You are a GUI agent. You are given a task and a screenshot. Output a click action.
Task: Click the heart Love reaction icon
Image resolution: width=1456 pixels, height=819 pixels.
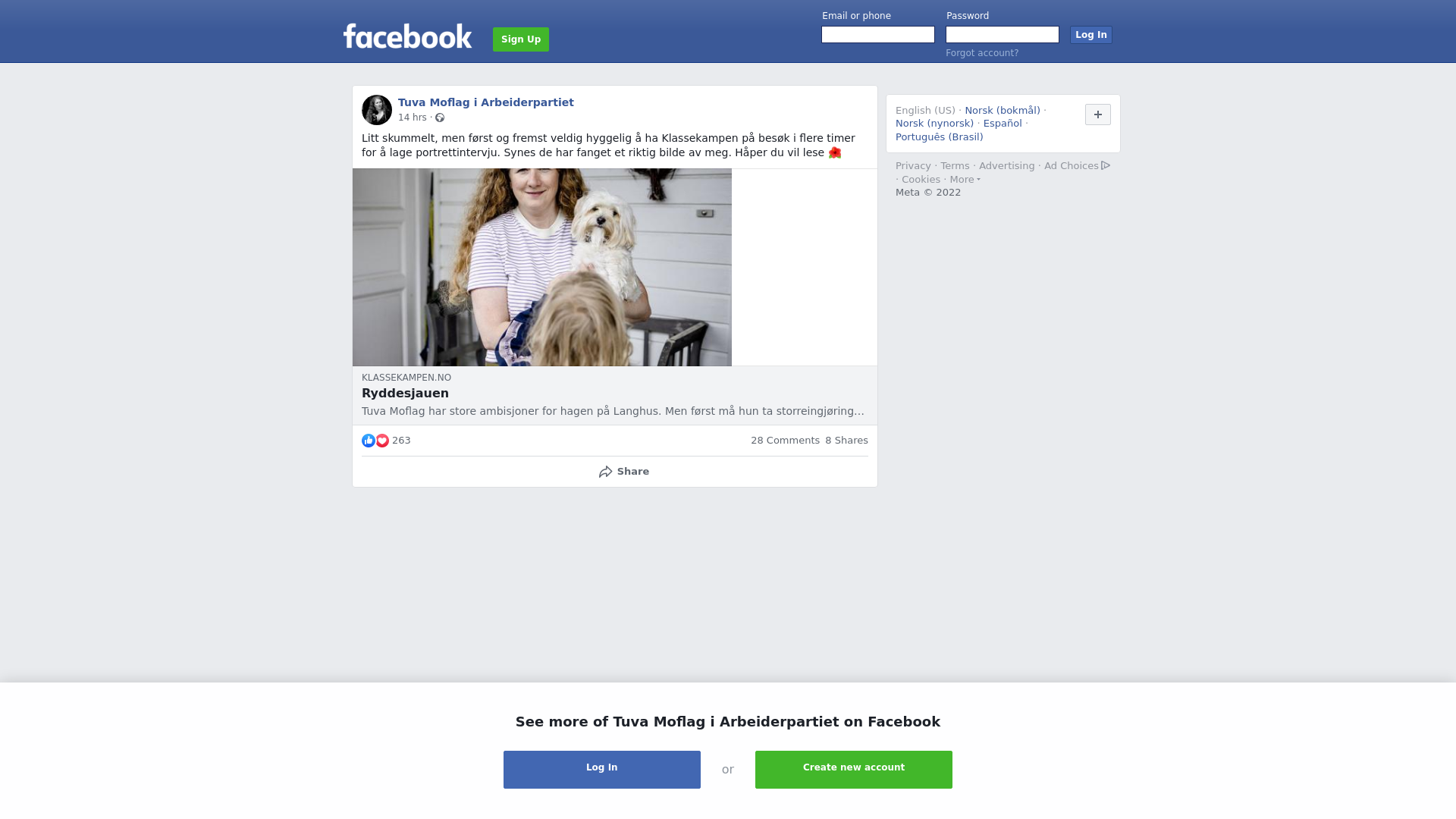click(x=382, y=441)
